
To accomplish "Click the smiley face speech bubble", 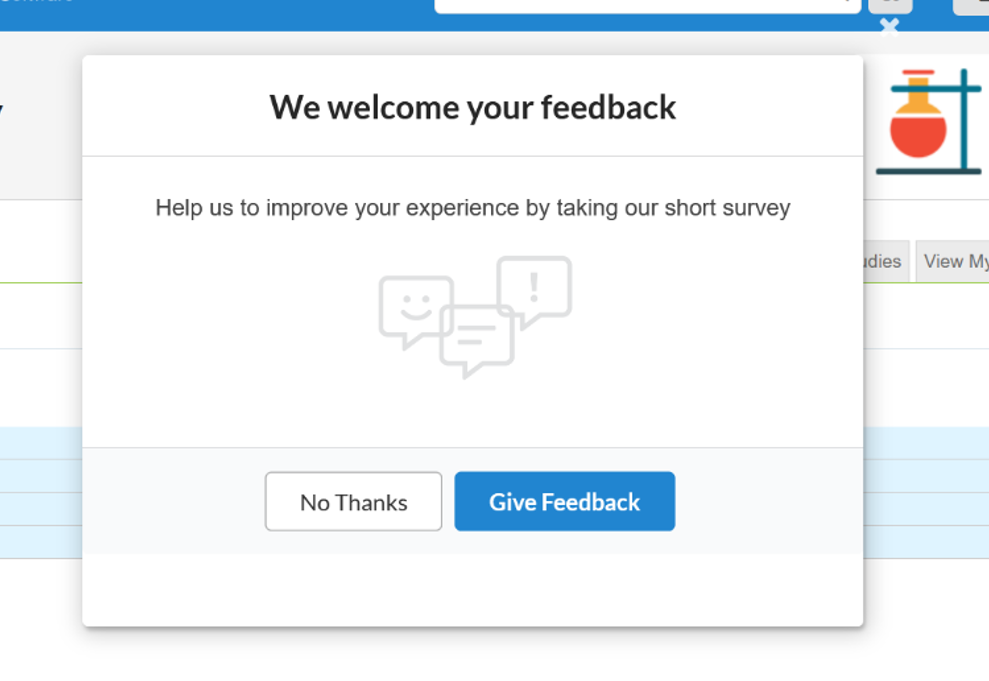I will coord(414,308).
